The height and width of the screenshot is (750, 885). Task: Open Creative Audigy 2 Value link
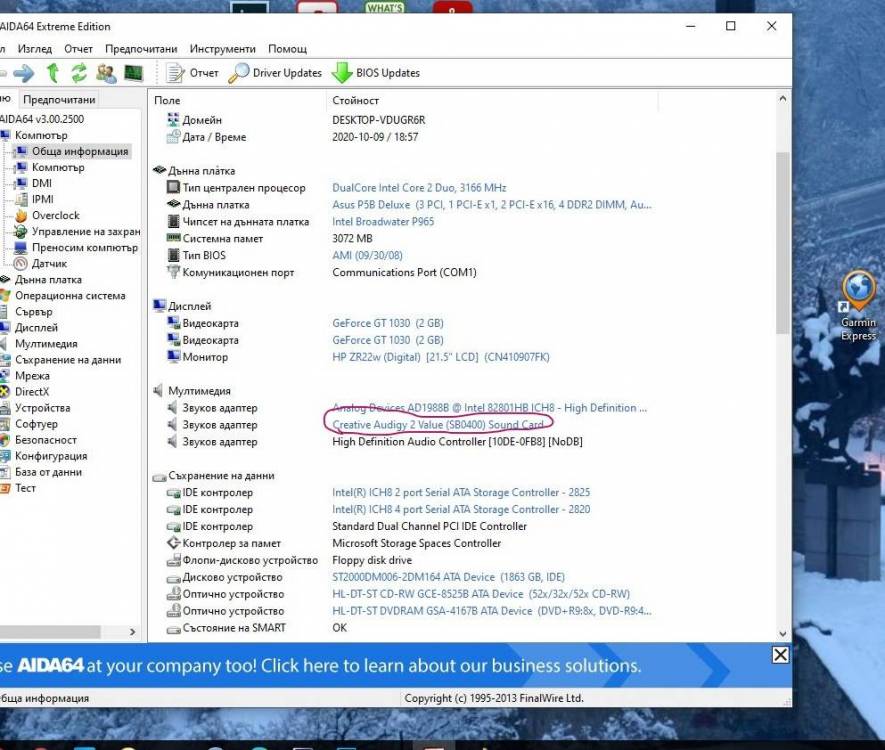point(438,425)
